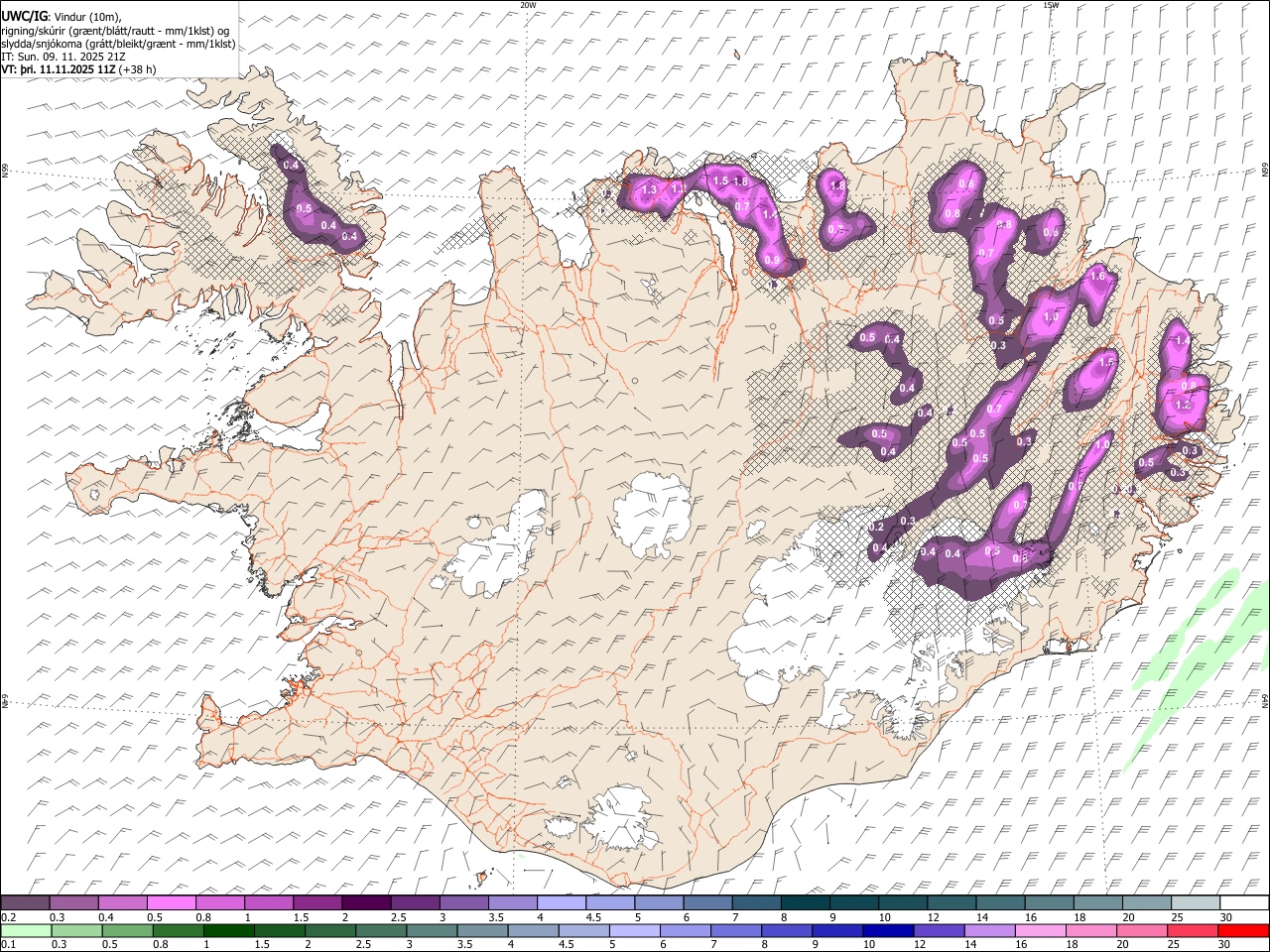1270x952 pixels.
Task: Pick the white upper legend swatch labeled 30
Action: point(1244,902)
